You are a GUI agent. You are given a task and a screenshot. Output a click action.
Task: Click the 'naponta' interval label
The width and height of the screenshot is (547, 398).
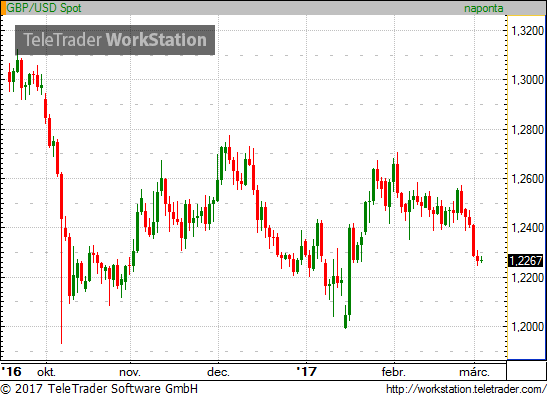[484, 8]
